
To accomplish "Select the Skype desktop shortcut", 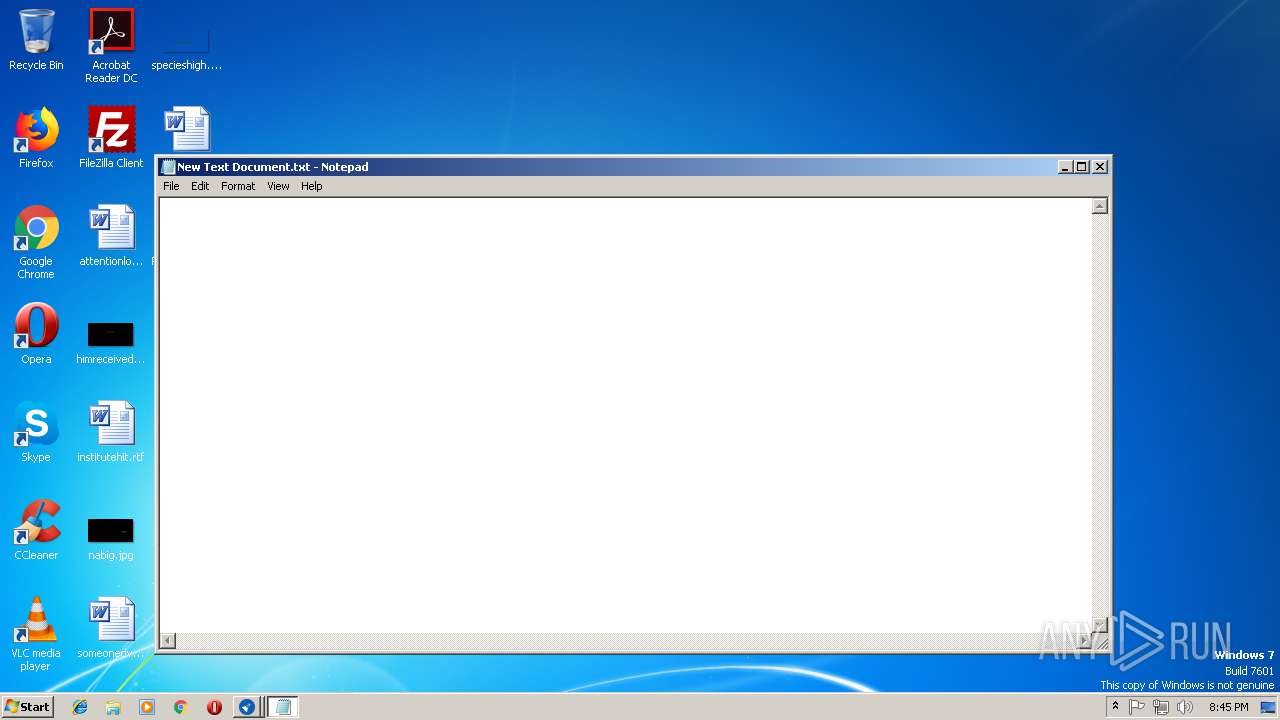I will 36,432.
